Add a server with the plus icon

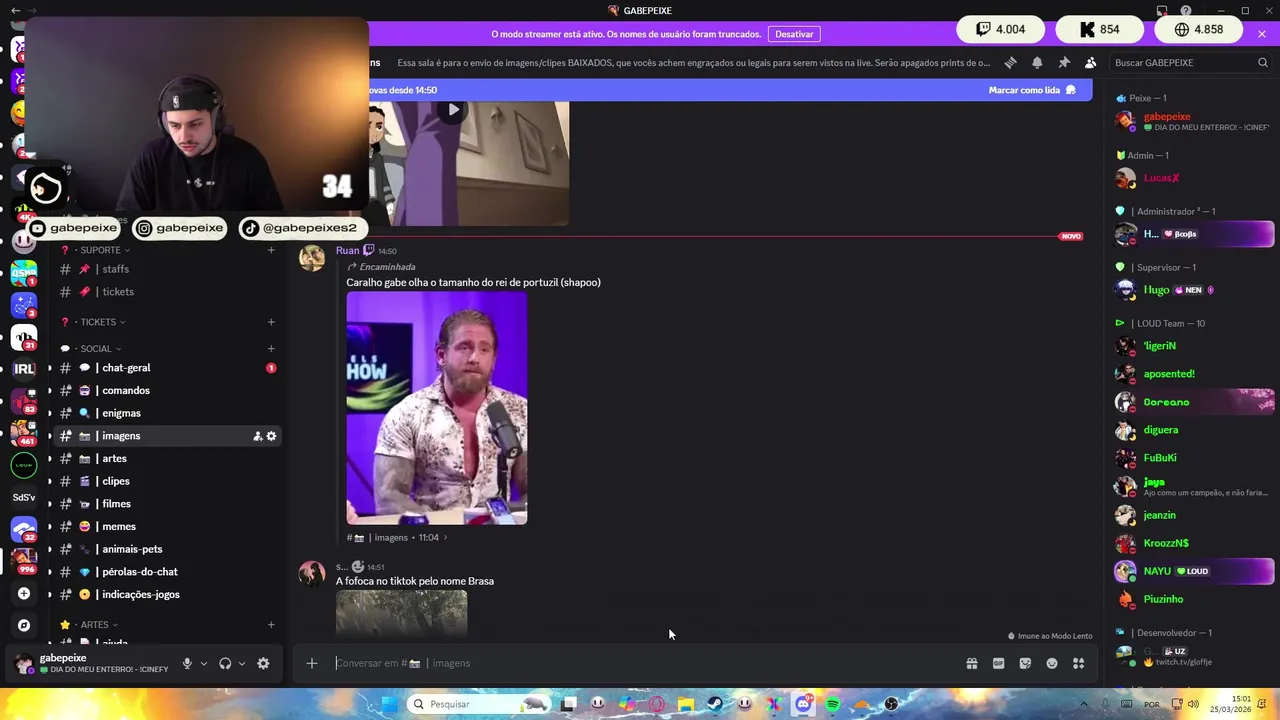pyautogui.click(x=24, y=594)
